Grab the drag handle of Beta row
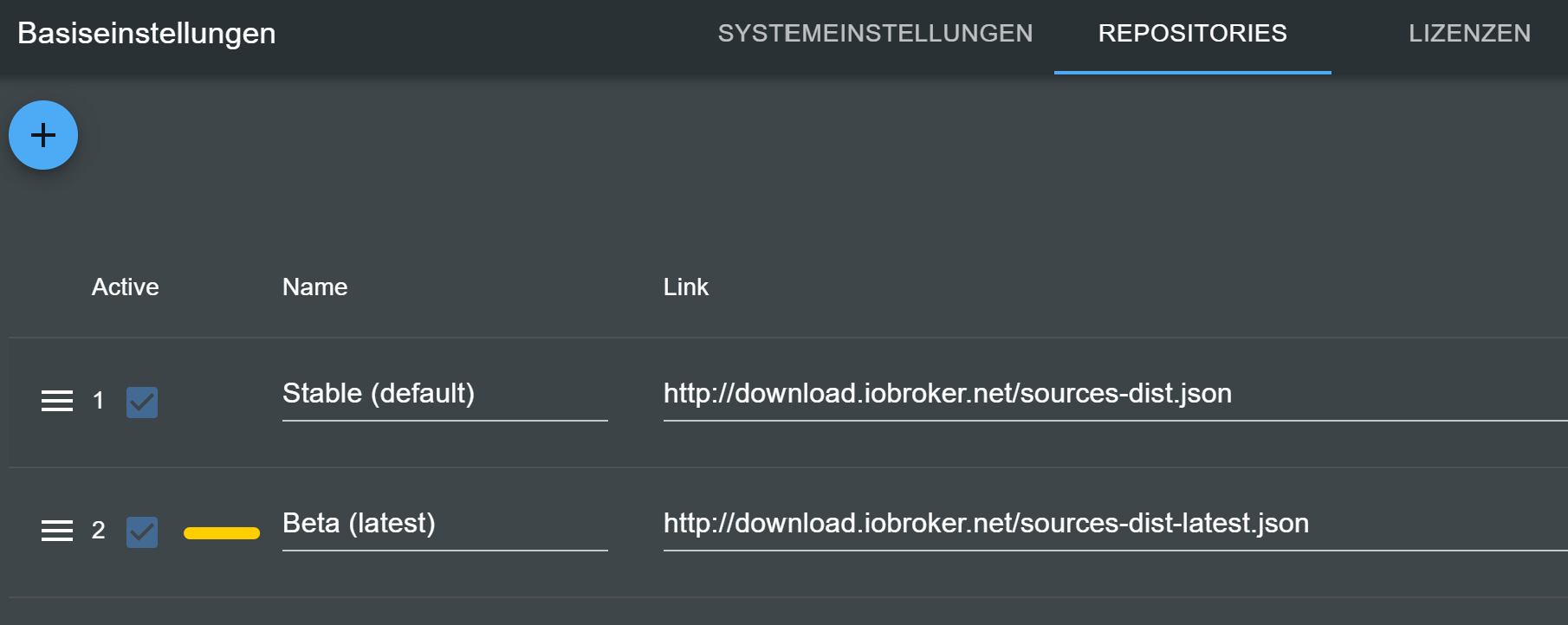 pos(57,531)
